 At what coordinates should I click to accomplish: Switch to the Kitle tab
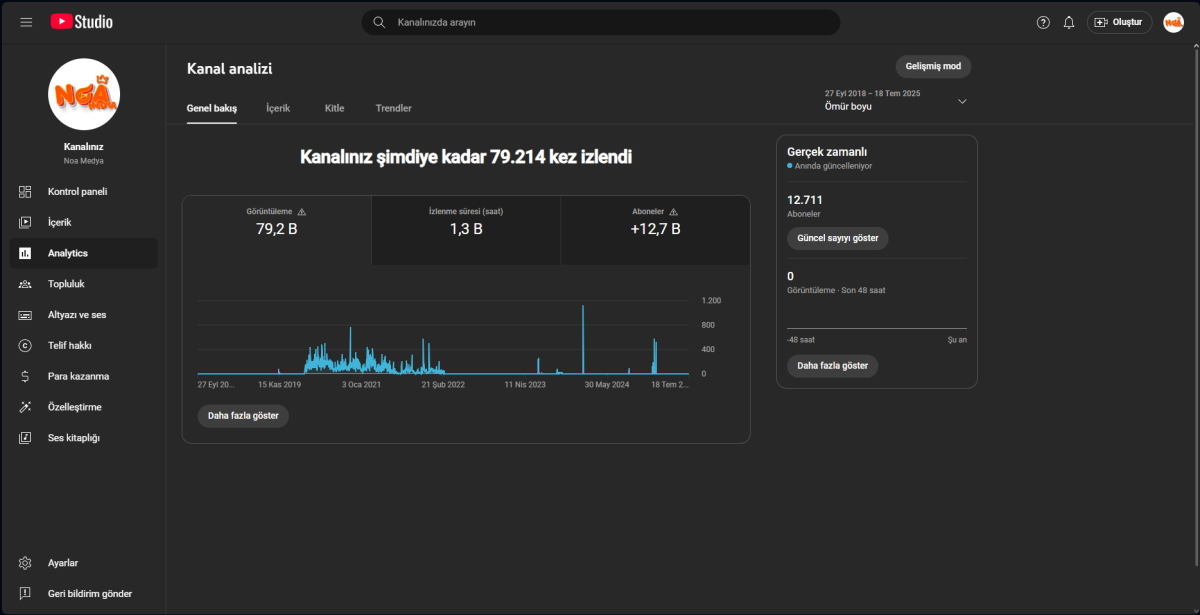click(x=335, y=108)
